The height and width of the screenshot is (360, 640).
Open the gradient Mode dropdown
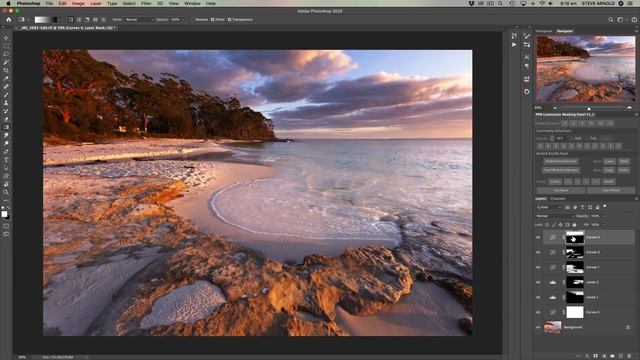pyautogui.click(x=139, y=20)
